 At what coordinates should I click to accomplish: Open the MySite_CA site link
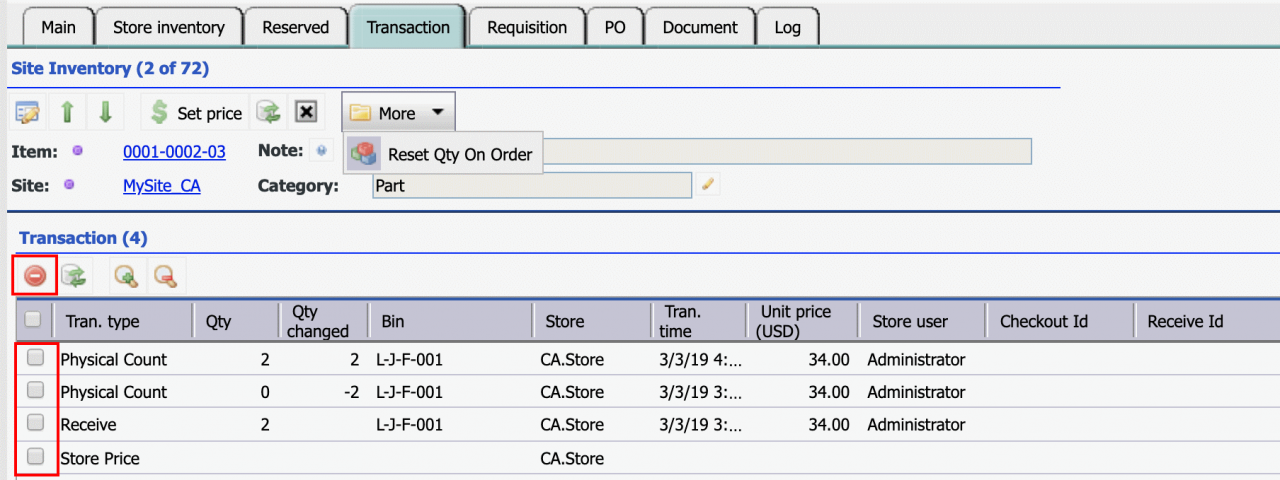(x=161, y=186)
